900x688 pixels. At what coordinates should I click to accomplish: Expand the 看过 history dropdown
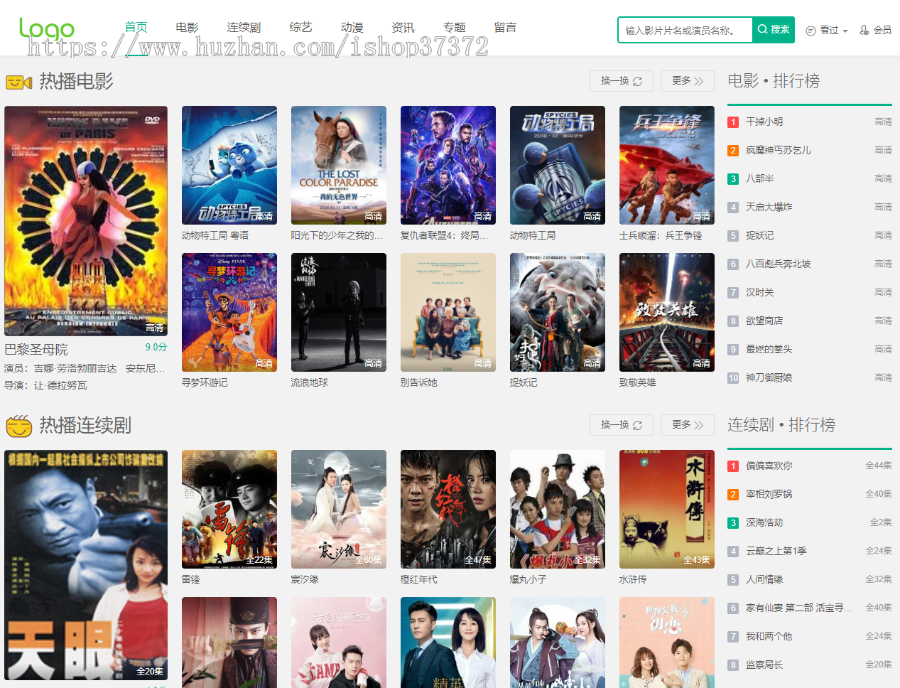point(827,30)
